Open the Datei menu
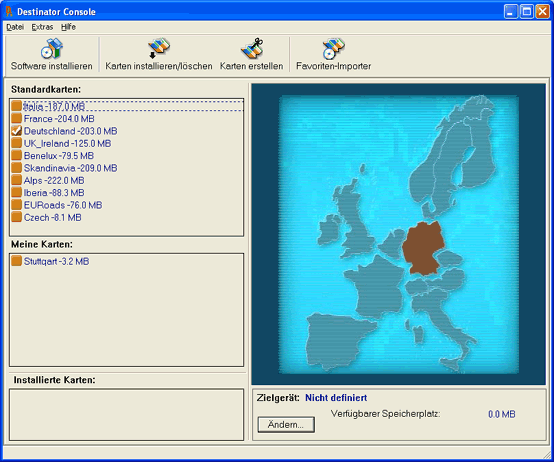This screenshot has height=462, width=554. pyautogui.click(x=15, y=27)
